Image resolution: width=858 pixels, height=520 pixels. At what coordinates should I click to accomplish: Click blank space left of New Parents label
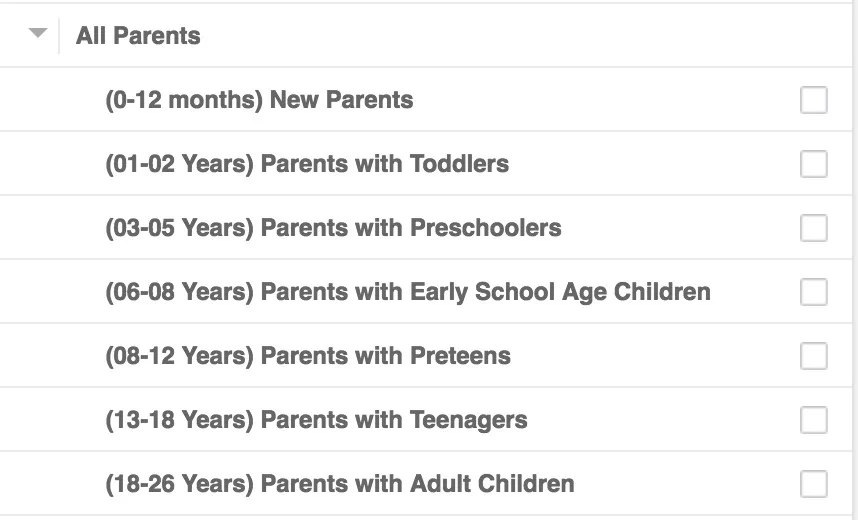click(x=50, y=100)
